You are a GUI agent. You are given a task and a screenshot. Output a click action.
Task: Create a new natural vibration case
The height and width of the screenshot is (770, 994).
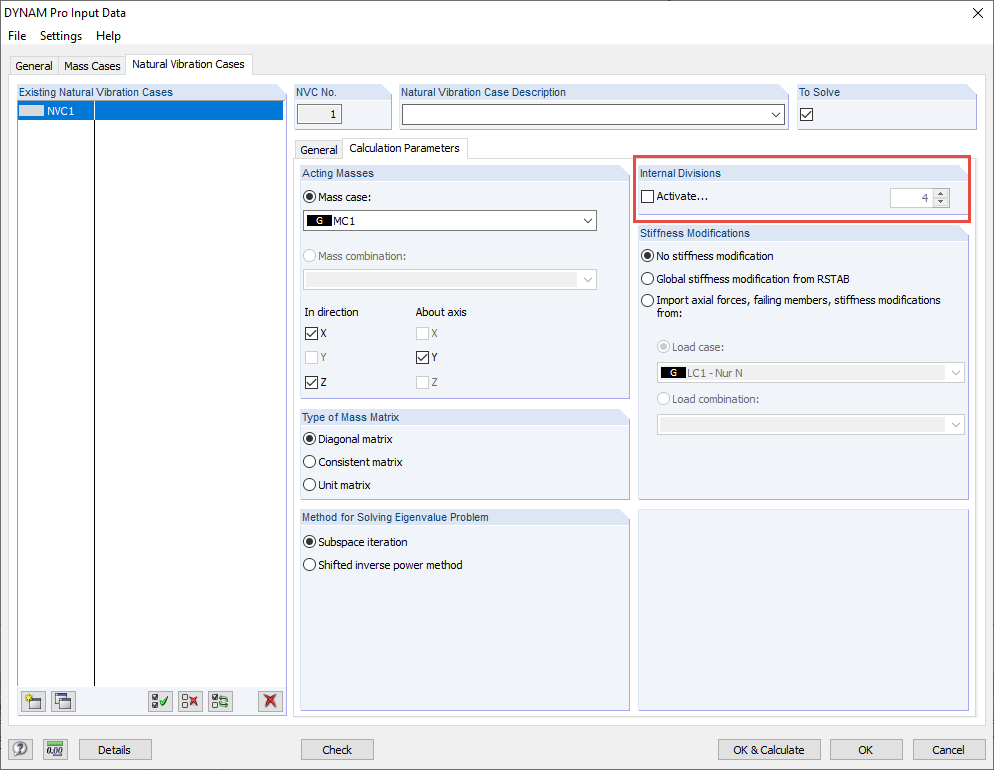33,701
